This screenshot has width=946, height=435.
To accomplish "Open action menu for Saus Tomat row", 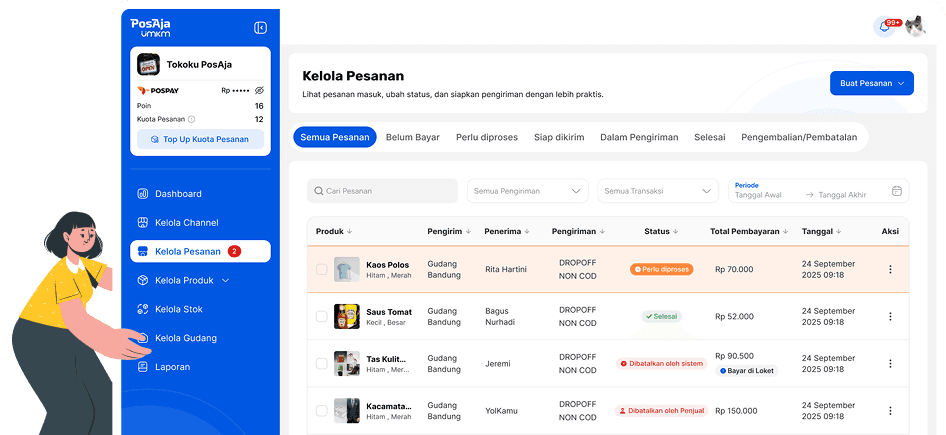I will pyautogui.click(x=890, y=317).
